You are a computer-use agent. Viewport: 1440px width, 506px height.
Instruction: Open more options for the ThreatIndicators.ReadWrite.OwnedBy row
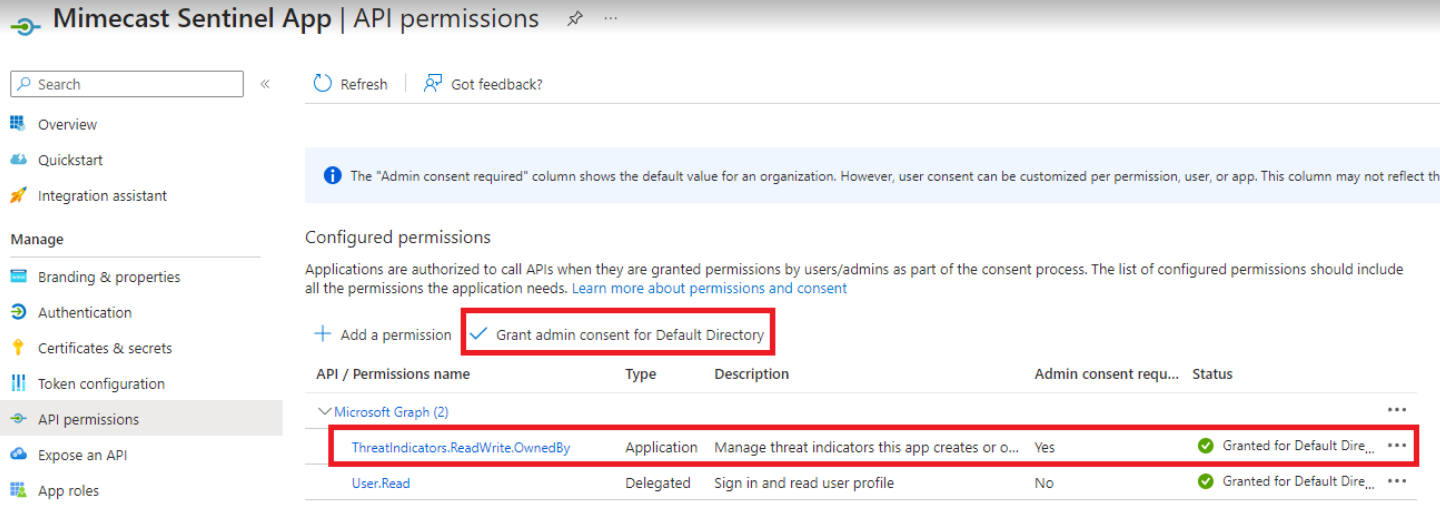[1397, 446]
